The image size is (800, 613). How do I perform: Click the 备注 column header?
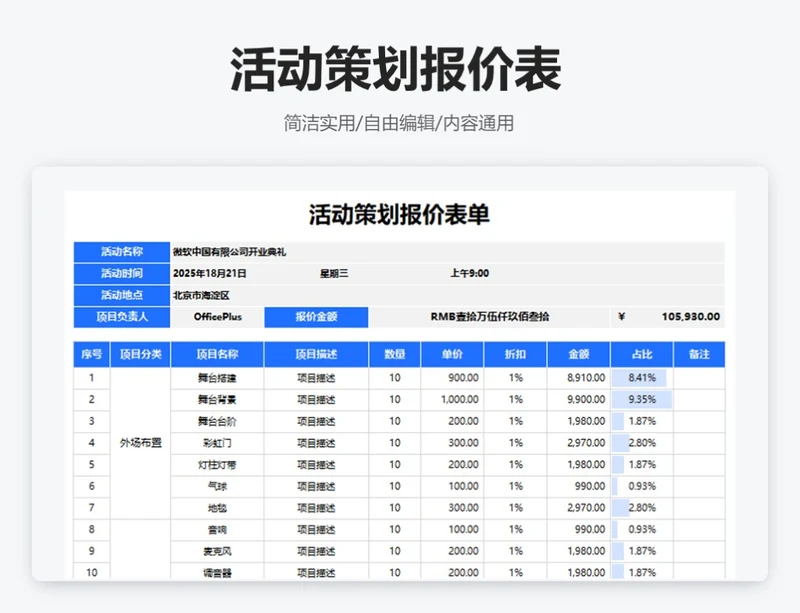tap(699, 354)
